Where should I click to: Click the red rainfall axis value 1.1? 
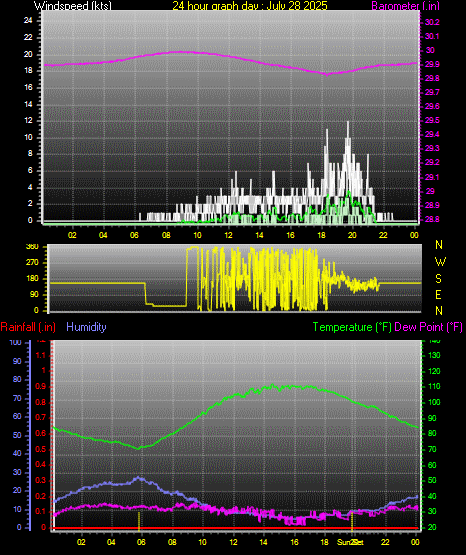[41, 355]
